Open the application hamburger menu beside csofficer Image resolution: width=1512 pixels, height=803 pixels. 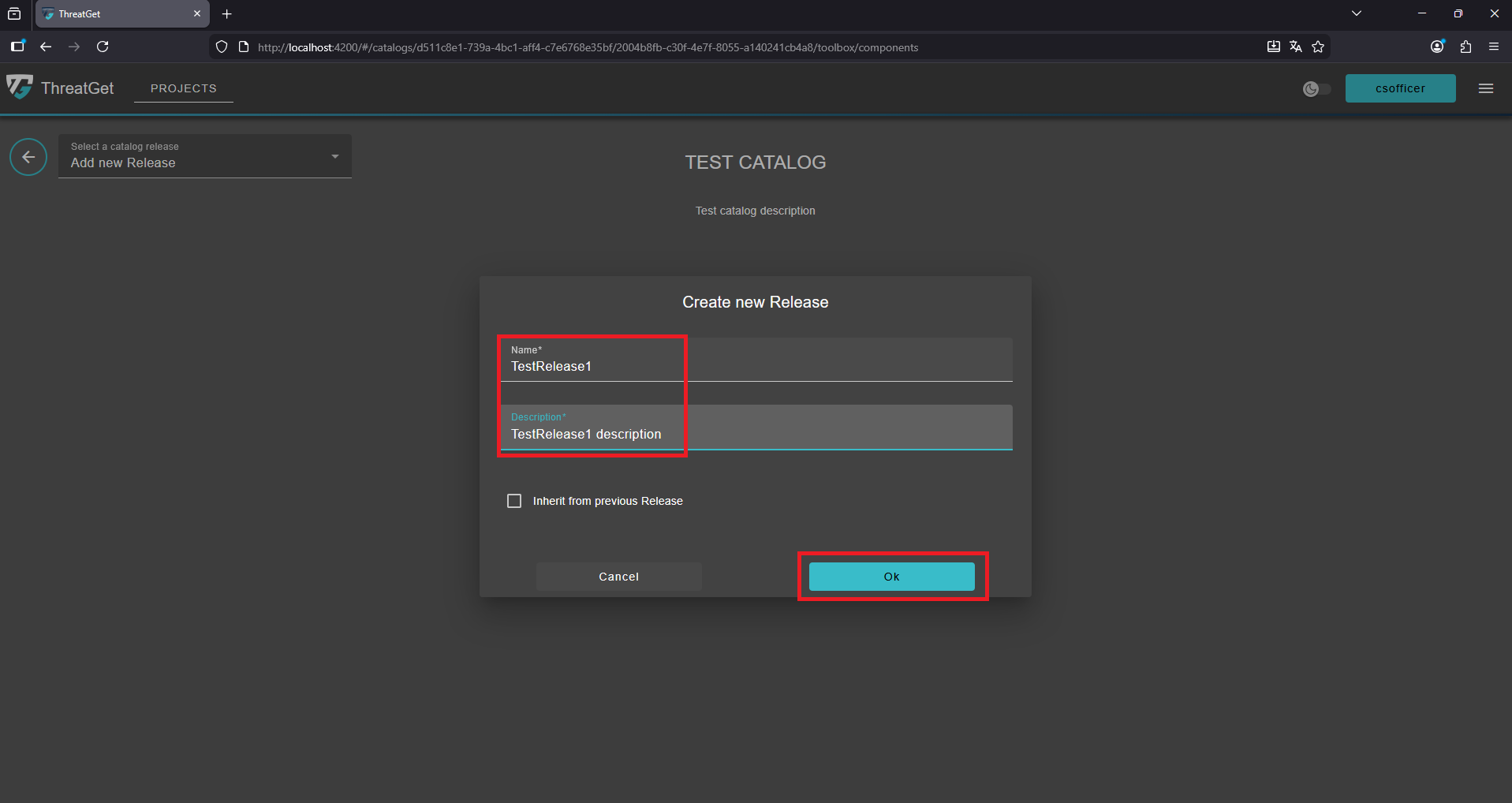[x=1486, y=88]
